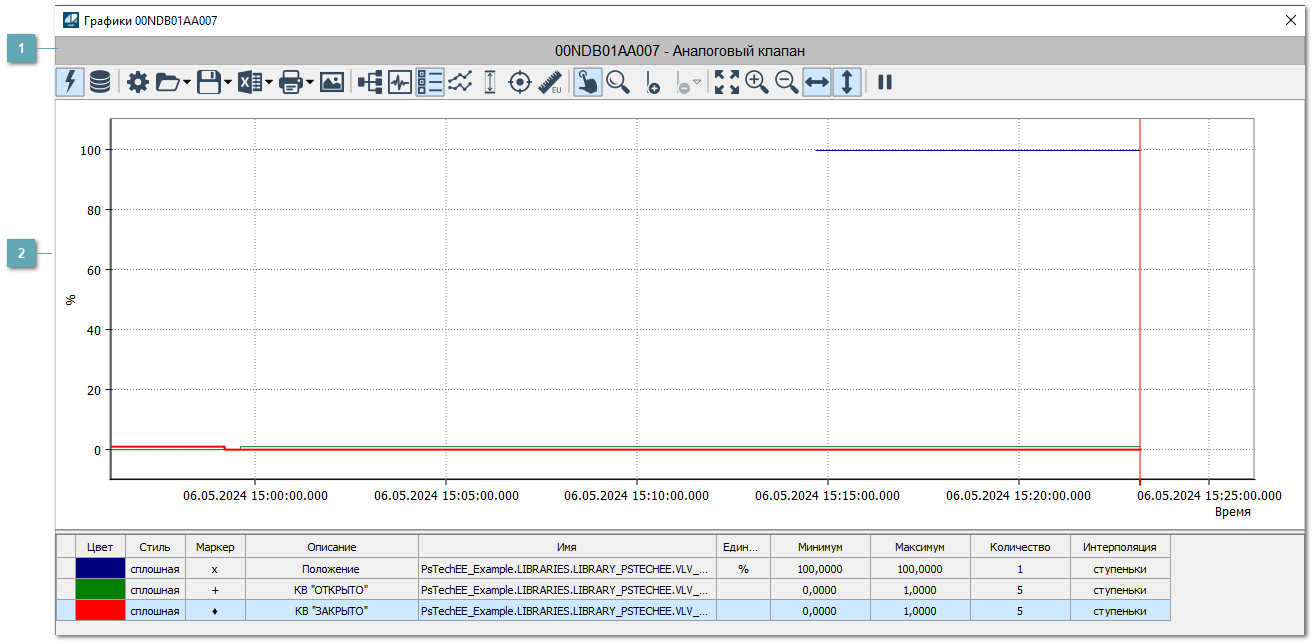Select the Положение row in the legend
1314x644 pixels.
pos(331,568)
